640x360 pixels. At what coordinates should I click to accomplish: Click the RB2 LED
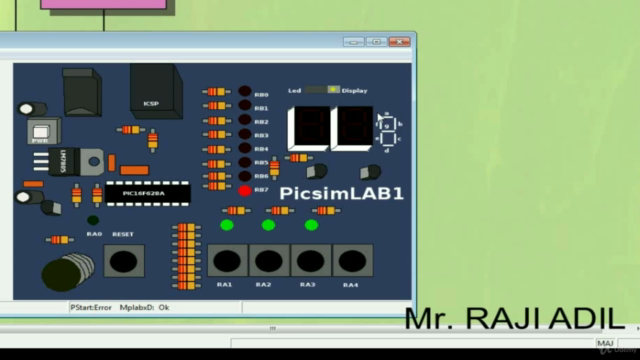coord(244,119)
